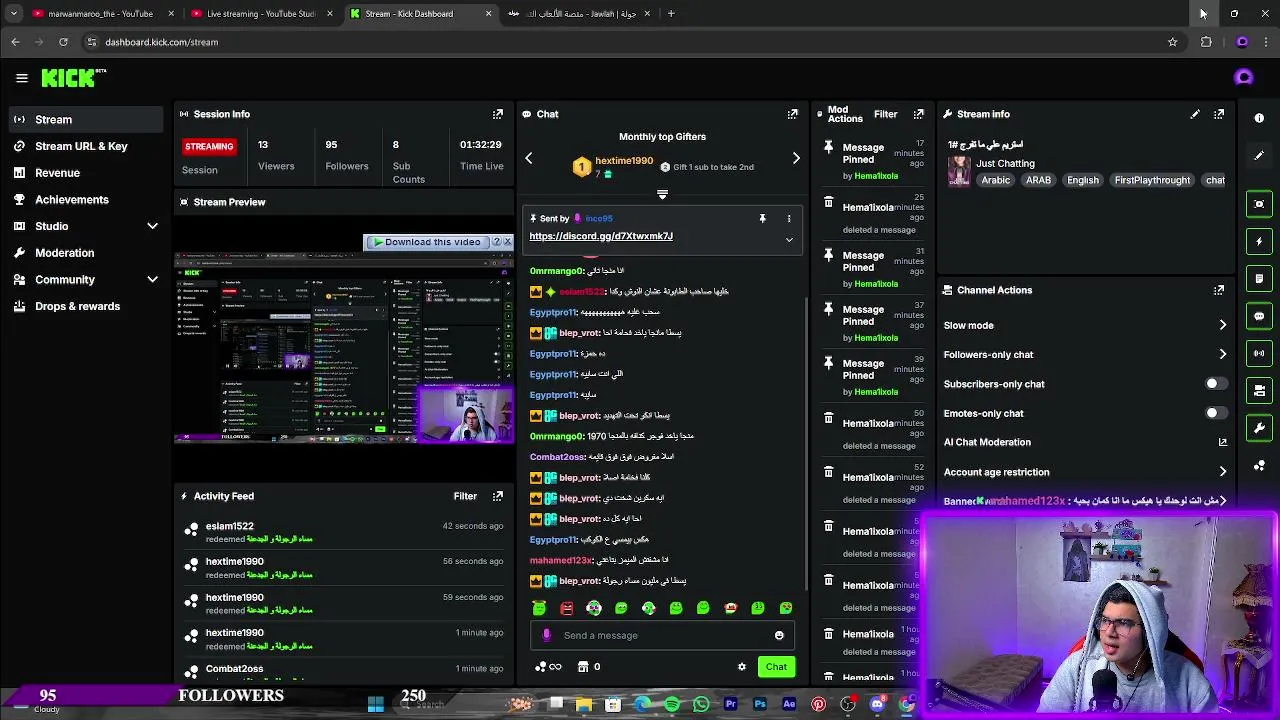
Task: Expand the pinned message chevron
Action: (789, 240)
